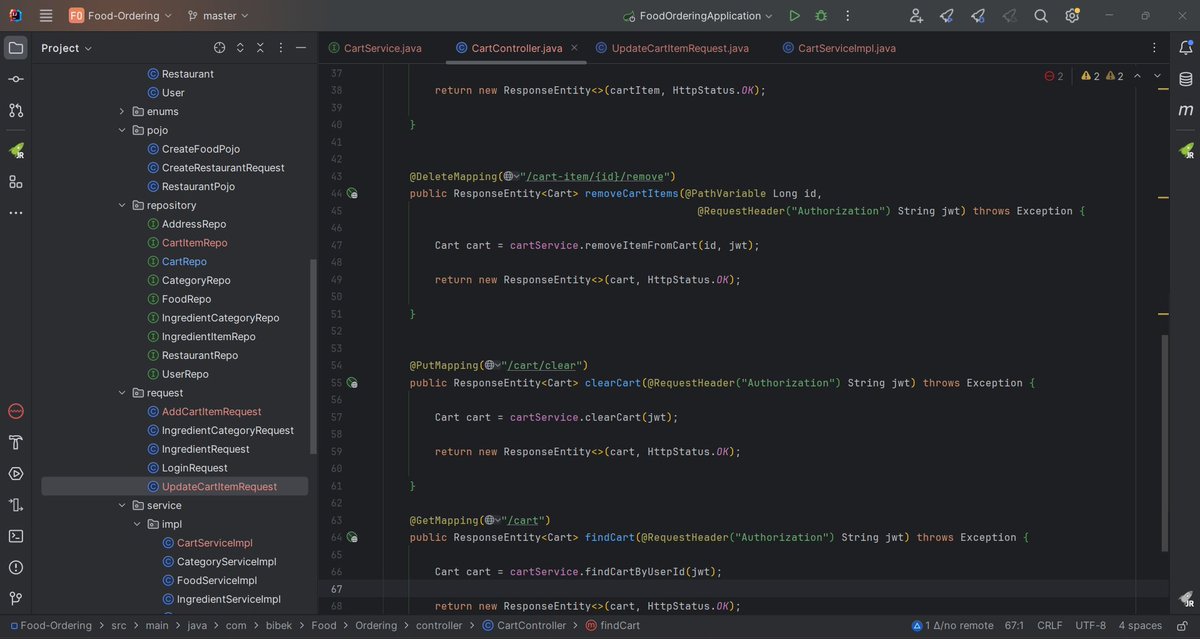Collapse the repository folder
Image resolution: width=1200 pixels, height=639 pixels.
click(x=122, y=205)
